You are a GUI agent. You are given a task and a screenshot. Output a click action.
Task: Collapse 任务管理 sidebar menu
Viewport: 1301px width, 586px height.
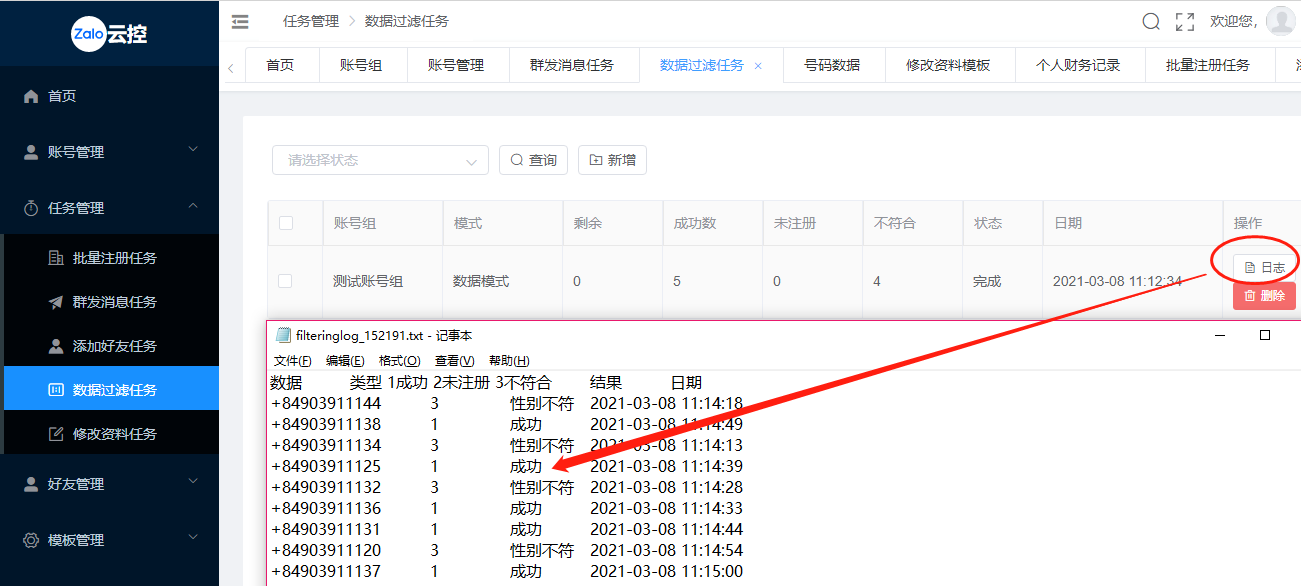109,208
